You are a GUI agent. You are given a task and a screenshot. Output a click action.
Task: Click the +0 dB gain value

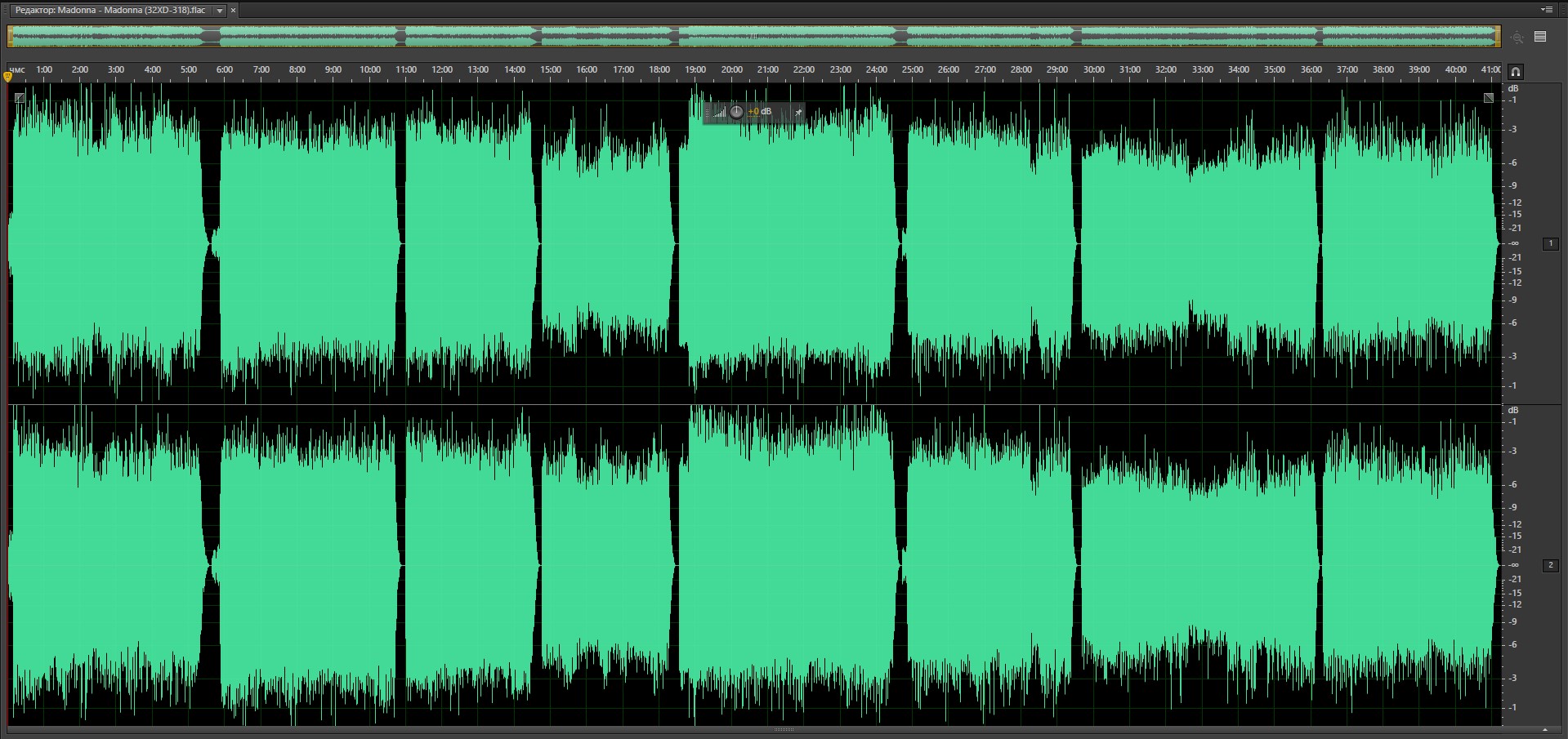760,112
